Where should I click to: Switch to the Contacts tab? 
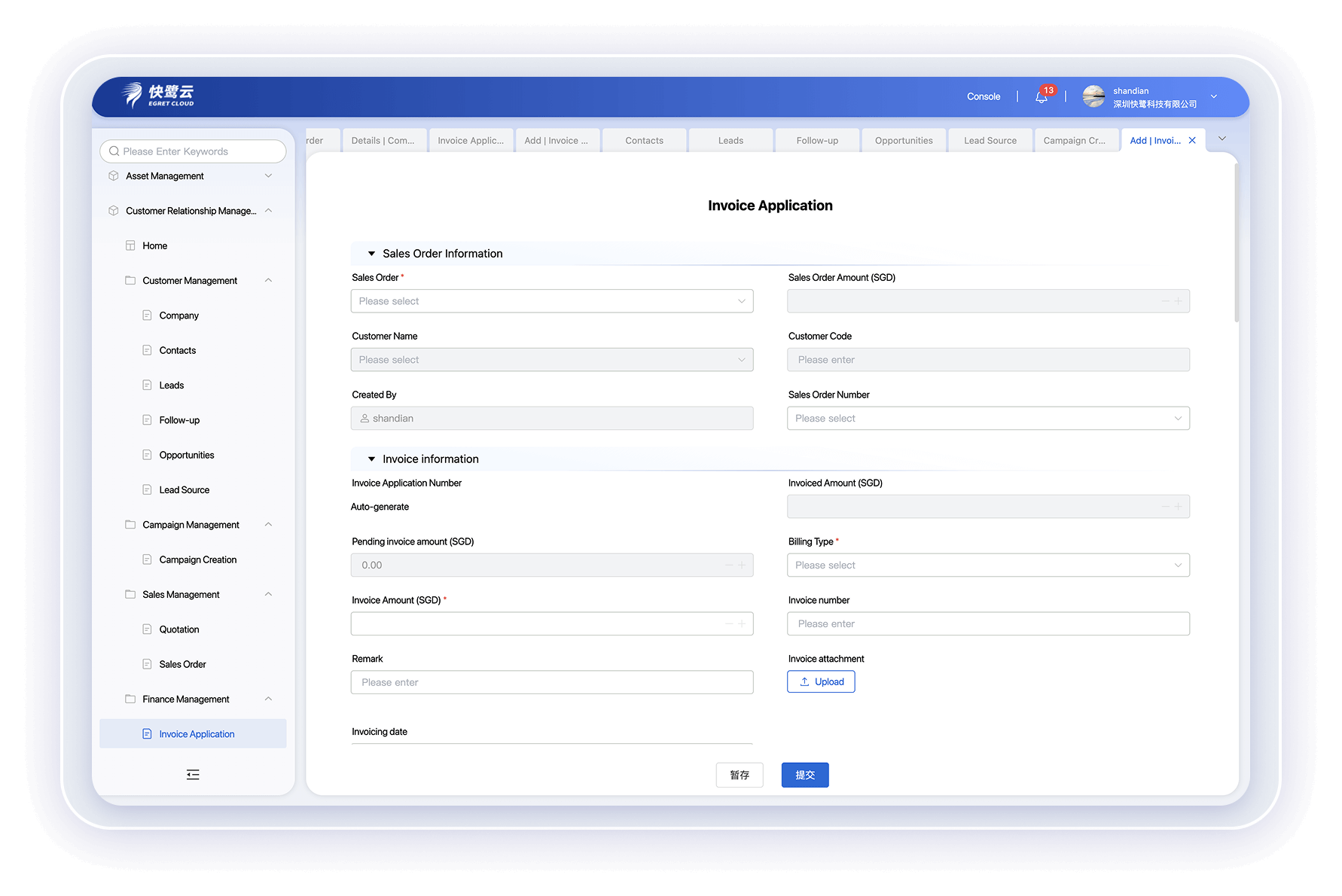click(x=644, y=140)
